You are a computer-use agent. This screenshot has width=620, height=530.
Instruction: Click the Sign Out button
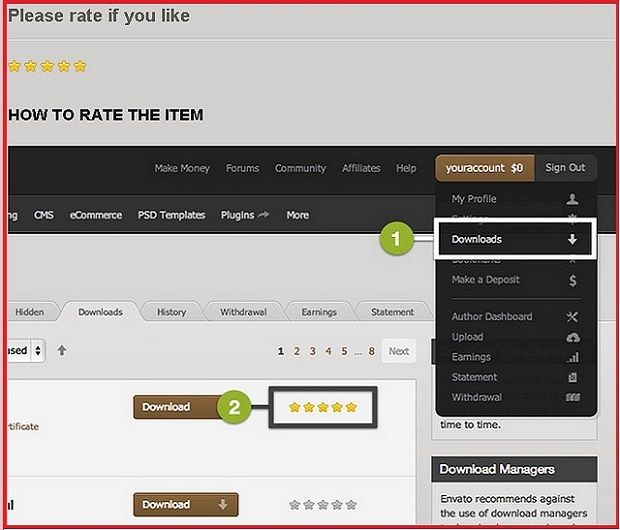point(565,168)
